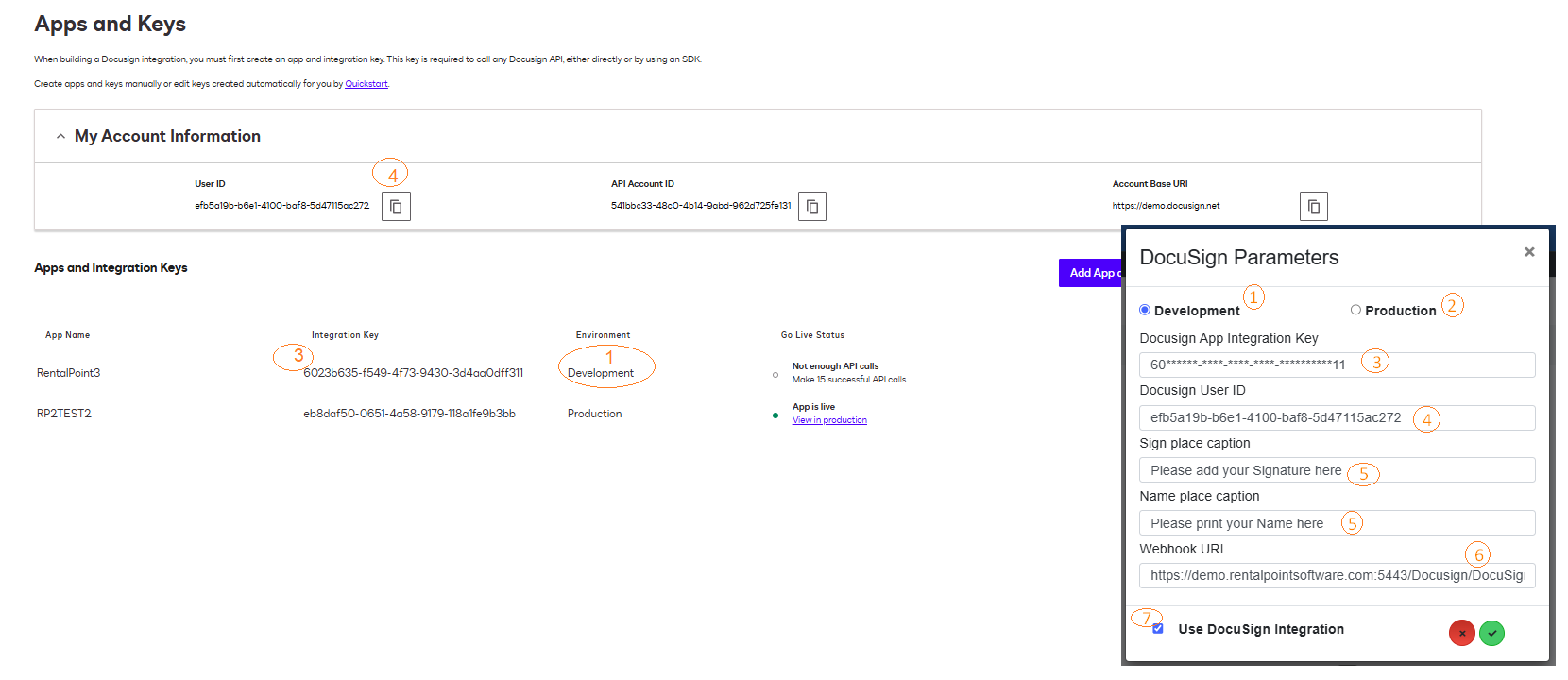The height and width of the screenshot is (680, 1568).
Task: Open the Quickstart link
Action: click(366, 84)
